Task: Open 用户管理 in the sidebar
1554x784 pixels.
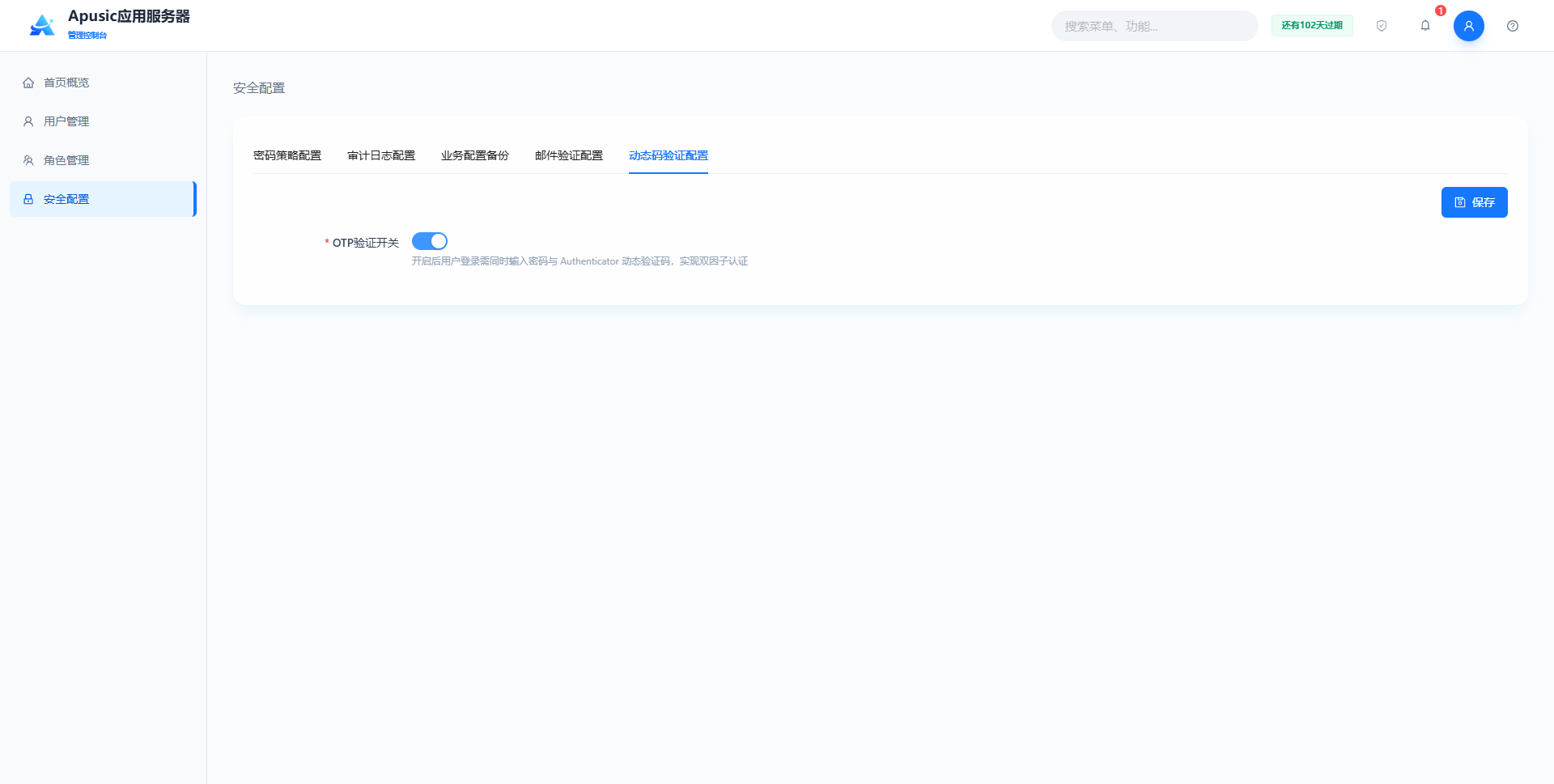Action: coord(103,121)
